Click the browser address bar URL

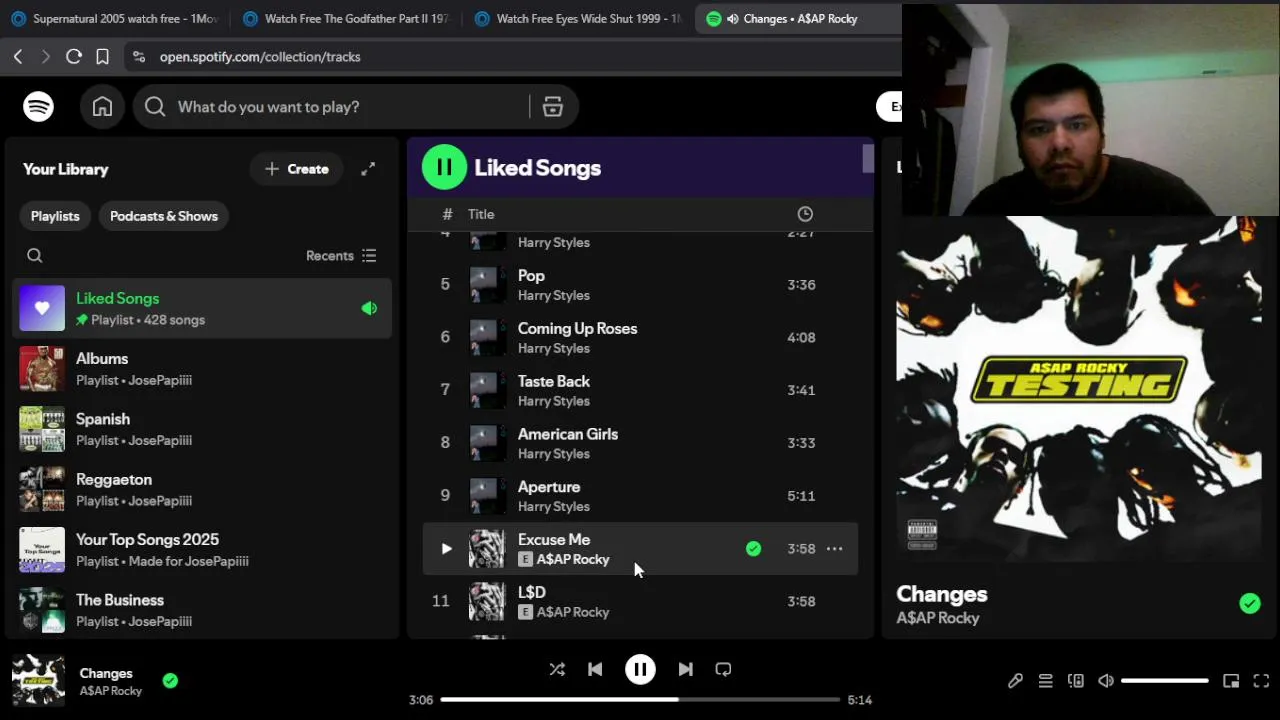(260, 57)
